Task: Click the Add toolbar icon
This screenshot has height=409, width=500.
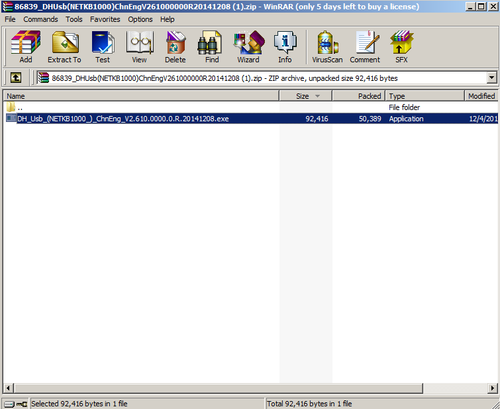Action: (x=26, y=47)
